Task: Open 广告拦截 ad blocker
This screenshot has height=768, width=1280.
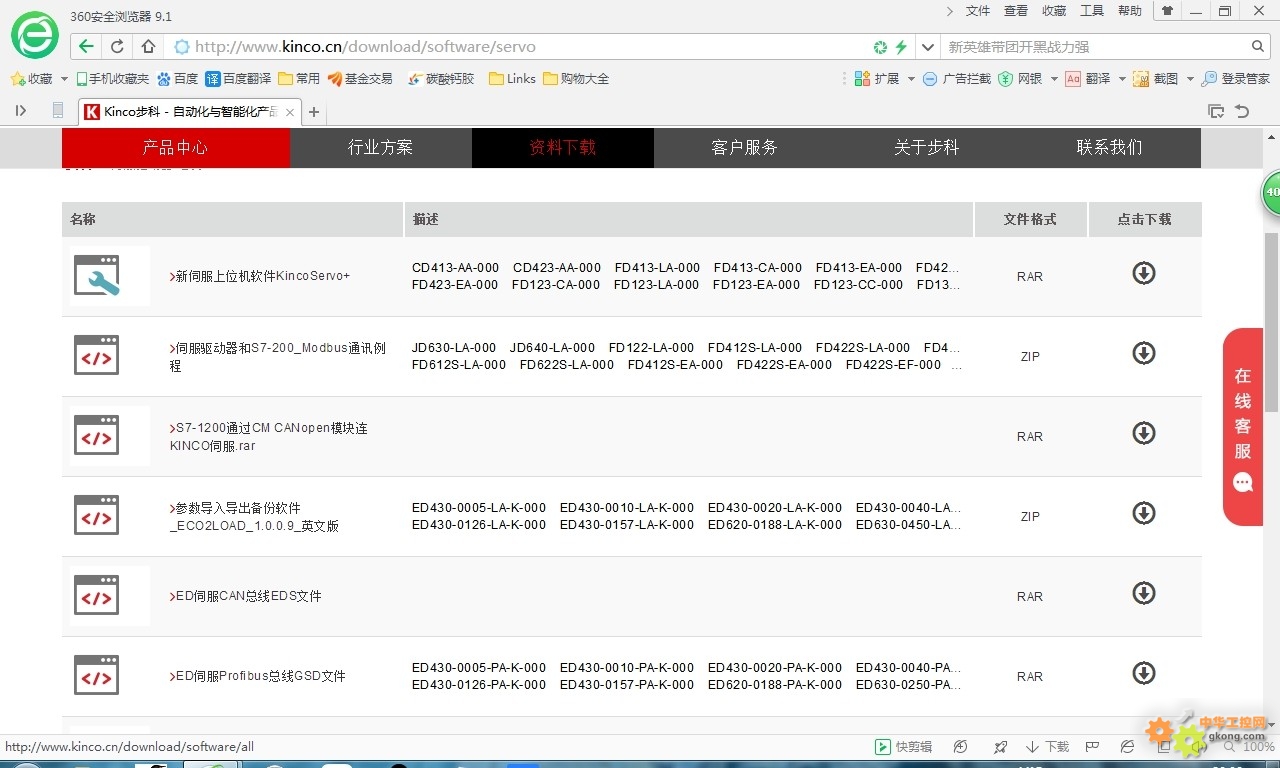Action: coord(956,78)
